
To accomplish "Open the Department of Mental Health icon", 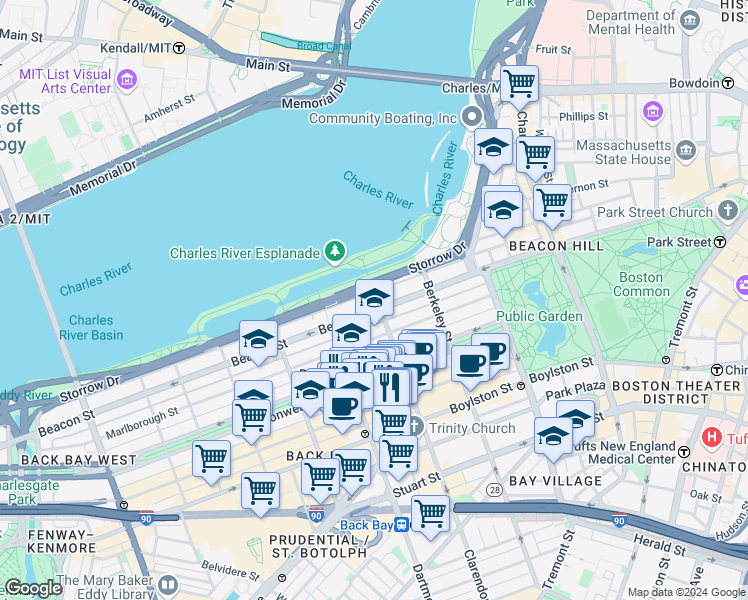I will coord(690,21).
